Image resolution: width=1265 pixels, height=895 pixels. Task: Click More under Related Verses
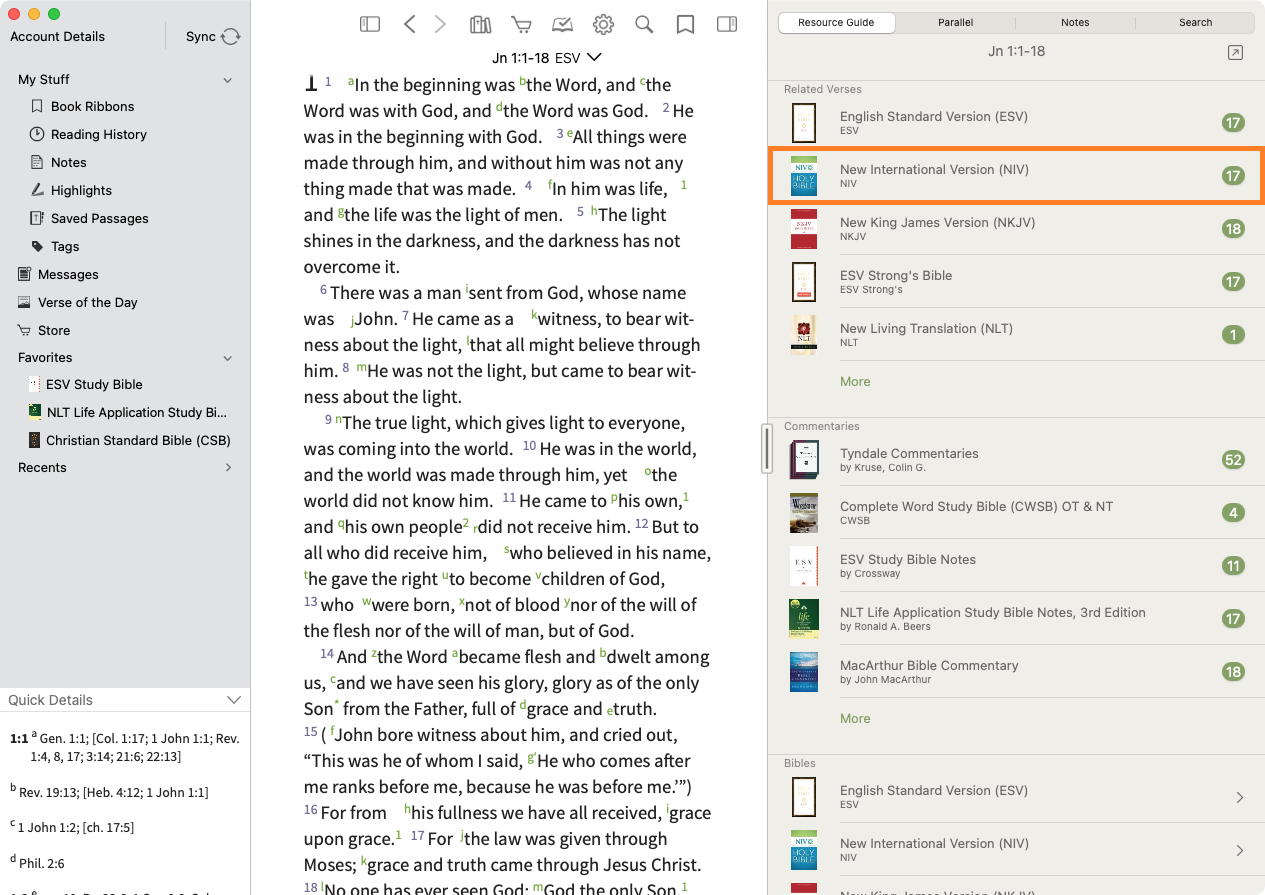(855, 381)
